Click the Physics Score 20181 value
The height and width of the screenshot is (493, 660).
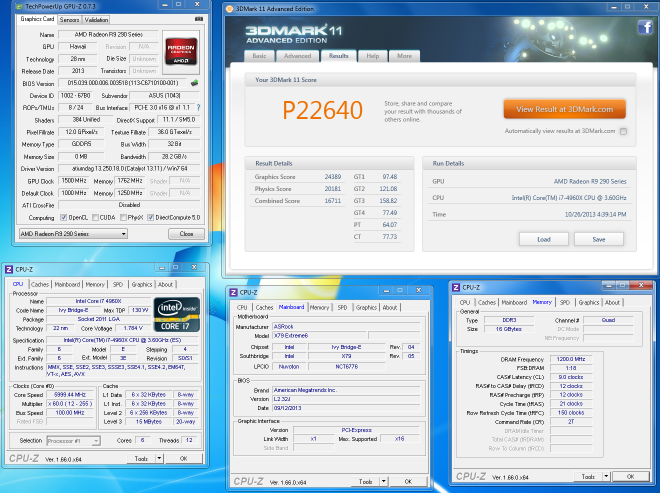click(333, 189)
